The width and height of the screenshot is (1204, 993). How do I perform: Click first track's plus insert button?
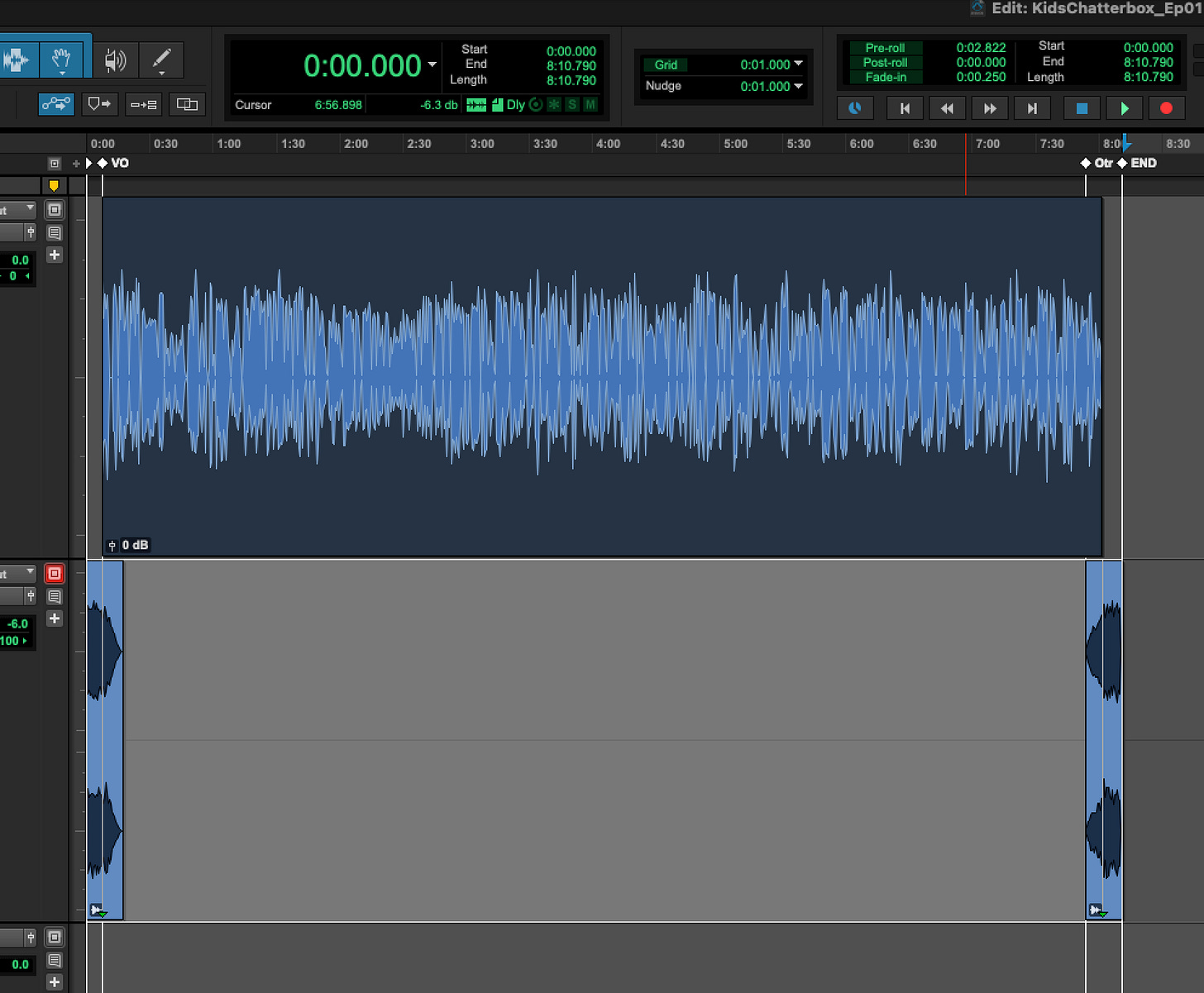[x=55, y=255]
